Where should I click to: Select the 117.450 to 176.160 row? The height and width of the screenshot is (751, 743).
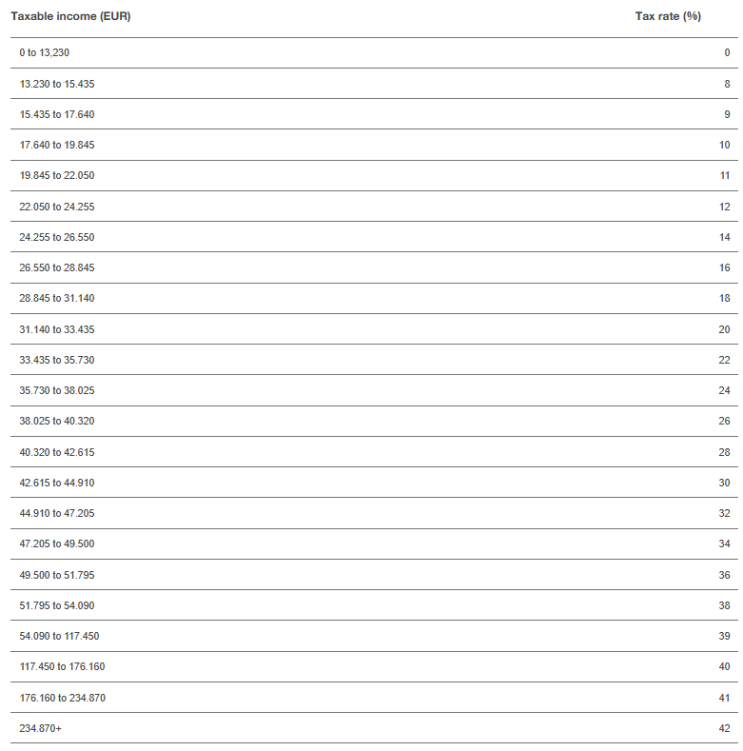pyautogui.click(x=374, y=667)
